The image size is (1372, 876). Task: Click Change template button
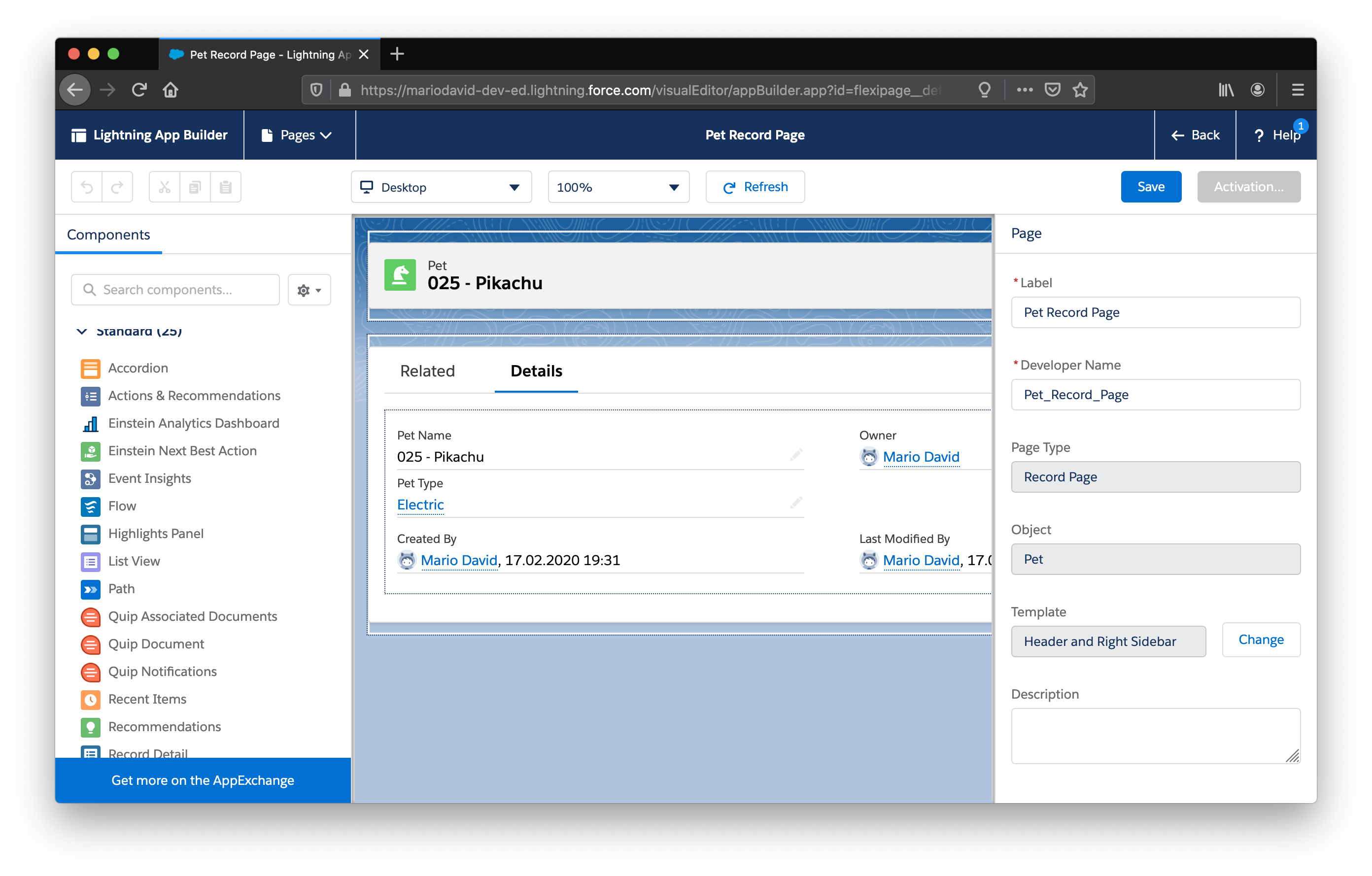[x=1261, y=640]
